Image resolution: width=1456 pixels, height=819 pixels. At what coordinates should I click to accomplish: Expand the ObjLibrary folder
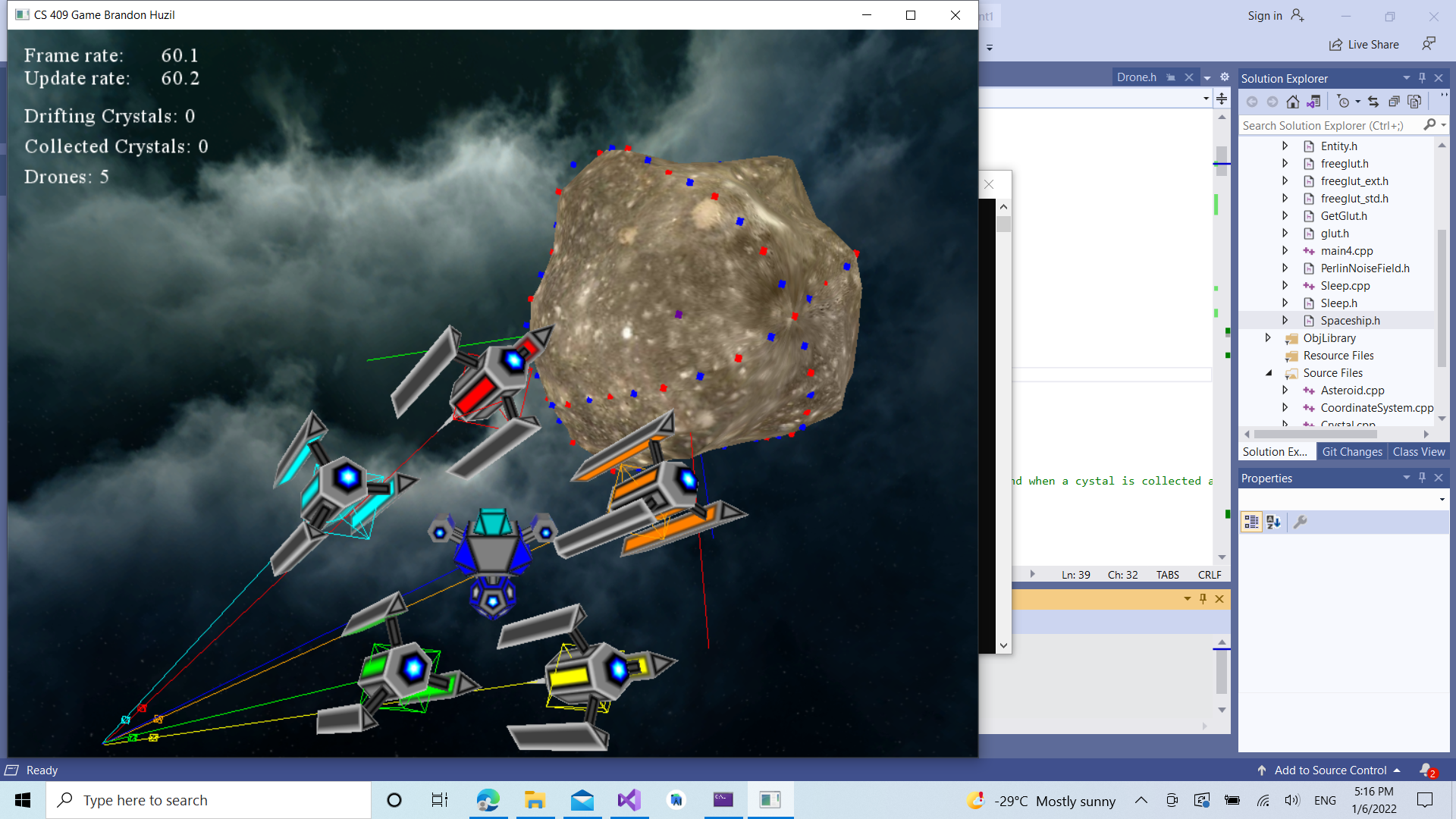[1268, 337]
